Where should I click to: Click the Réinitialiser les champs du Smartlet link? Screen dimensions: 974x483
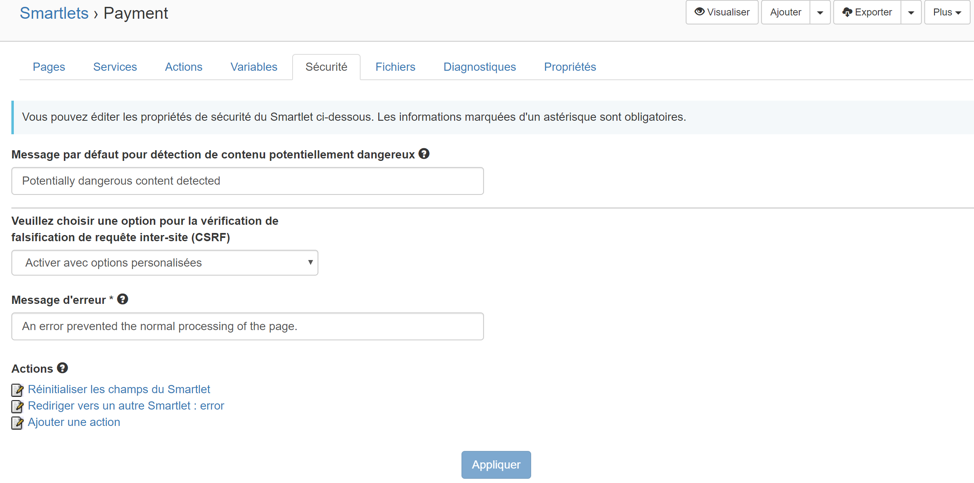click(x=119, y=389)
